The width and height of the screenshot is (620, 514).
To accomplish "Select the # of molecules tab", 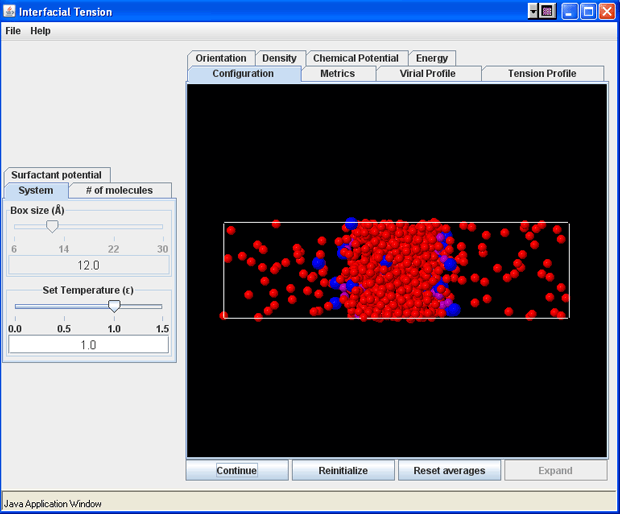I will pyautogui.click(x=119, y=191).
